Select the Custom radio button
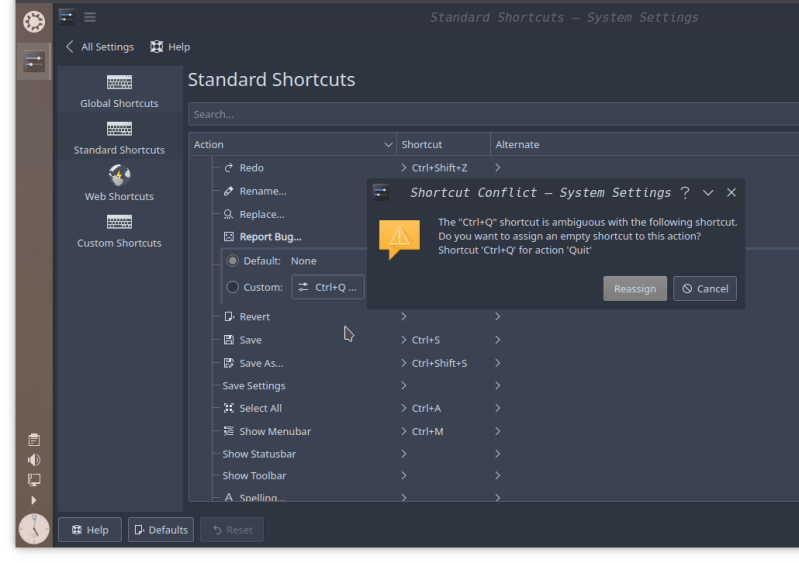The image size is (799, 563). coord(232,287)
